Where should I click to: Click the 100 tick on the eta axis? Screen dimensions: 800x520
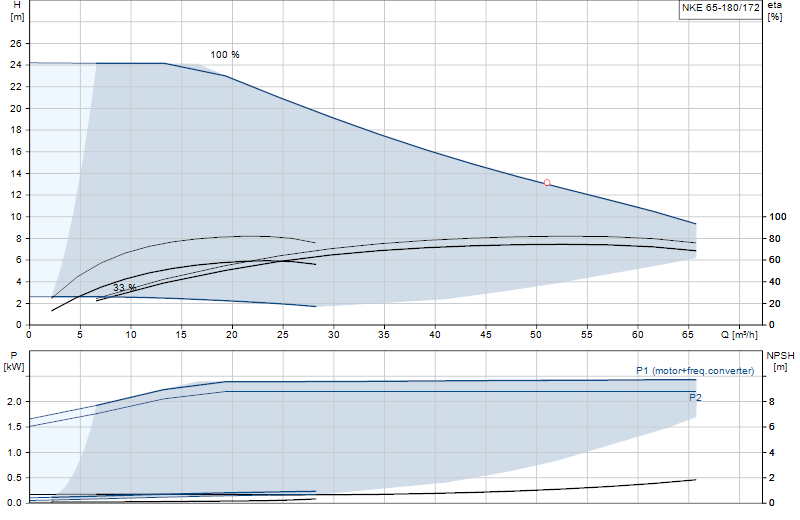pyautogui.click(x=778, y=217)
